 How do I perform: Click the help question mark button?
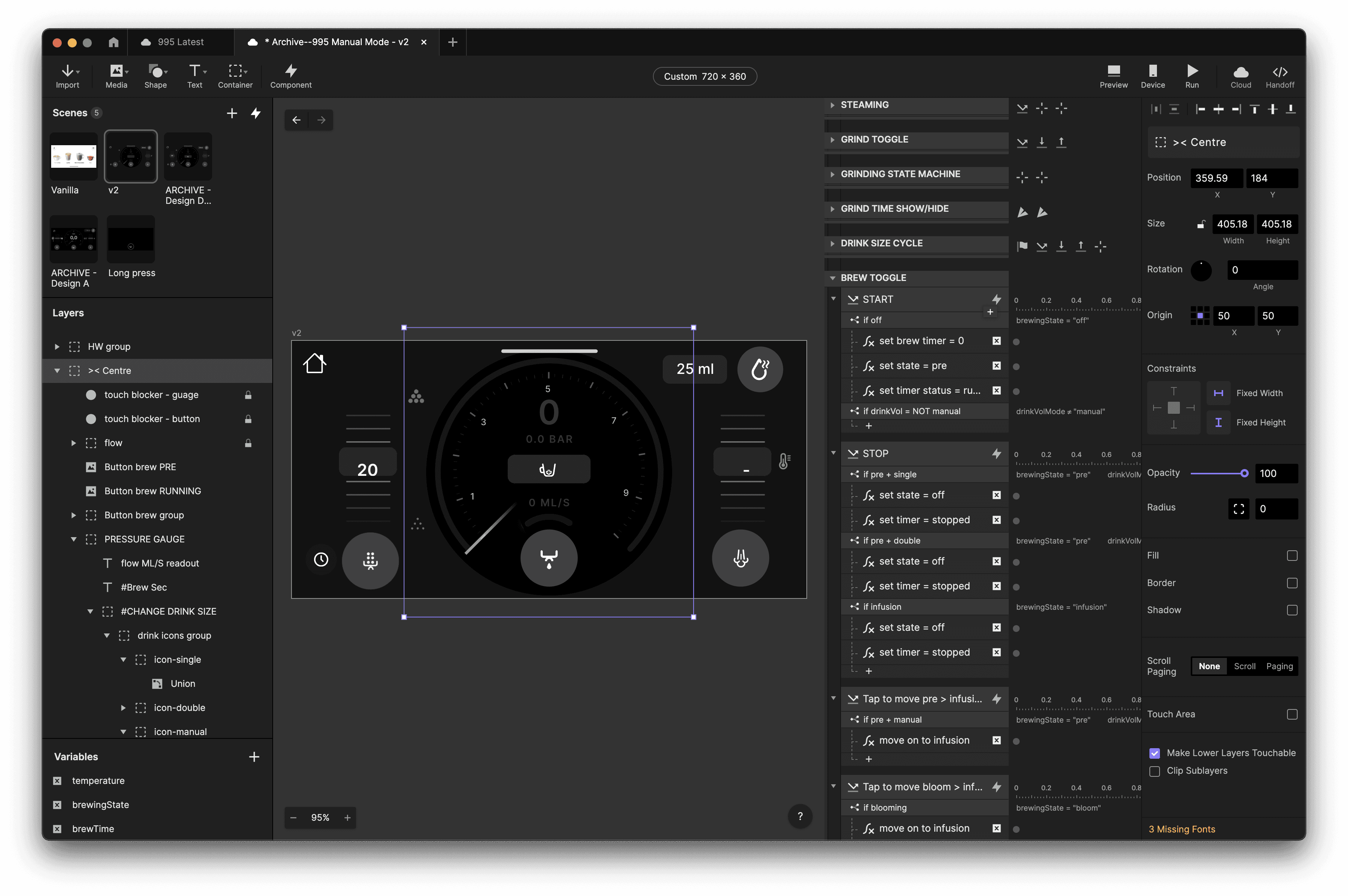[x=800, y=817]
